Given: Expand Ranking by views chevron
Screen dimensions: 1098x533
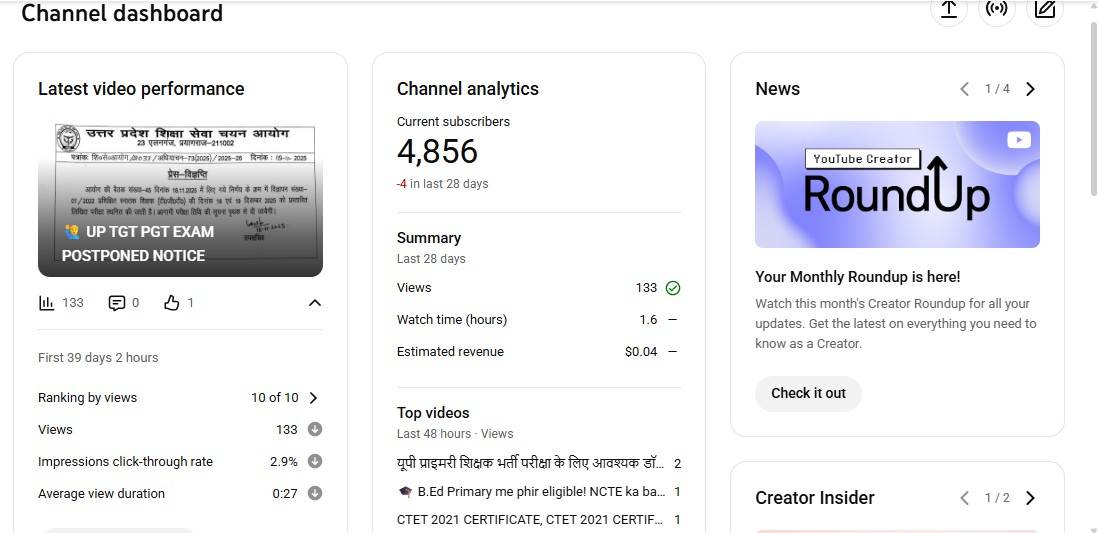Looking at the screenshot, I should pyautogui.click(x=313, y=398).
